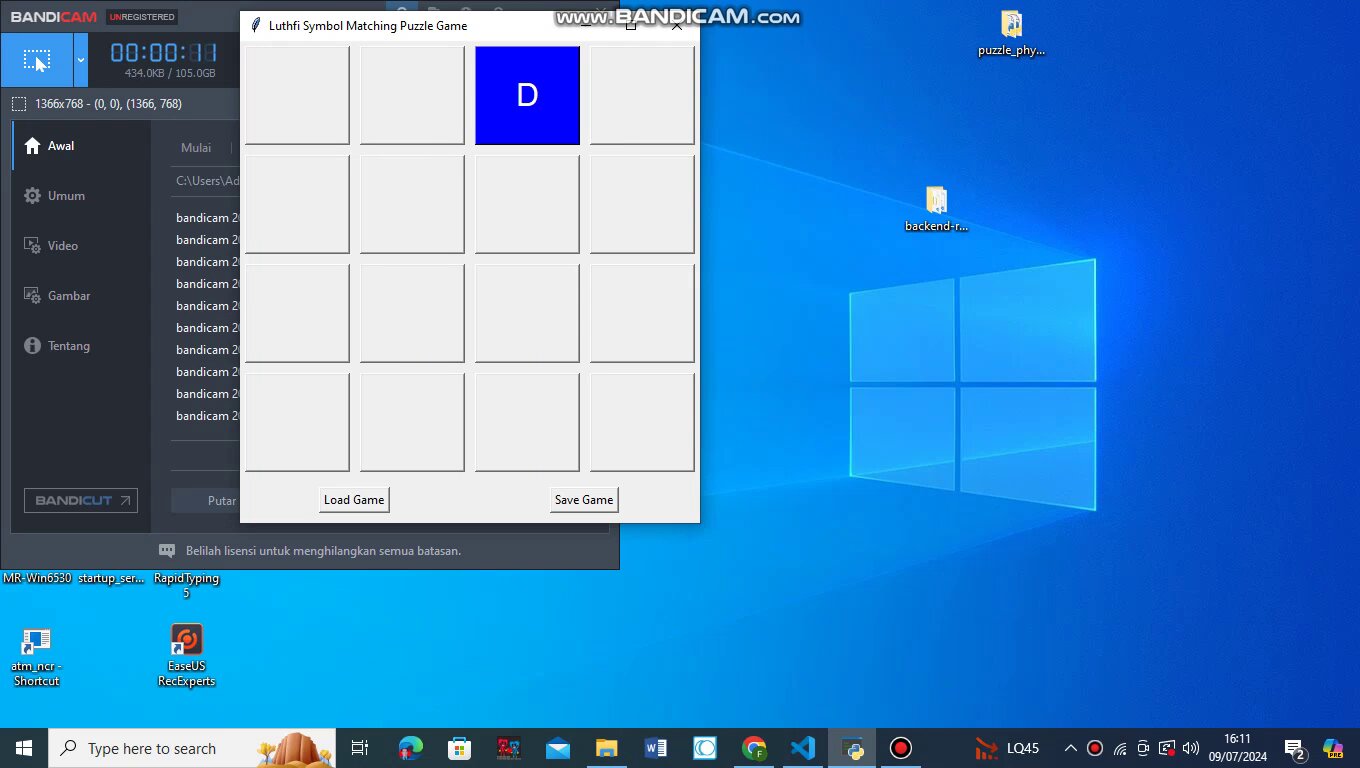Open the backend-r desktop folder icon
This screenshot has height=768, width=1360.
pyautogui.click(x=936, y=201)
